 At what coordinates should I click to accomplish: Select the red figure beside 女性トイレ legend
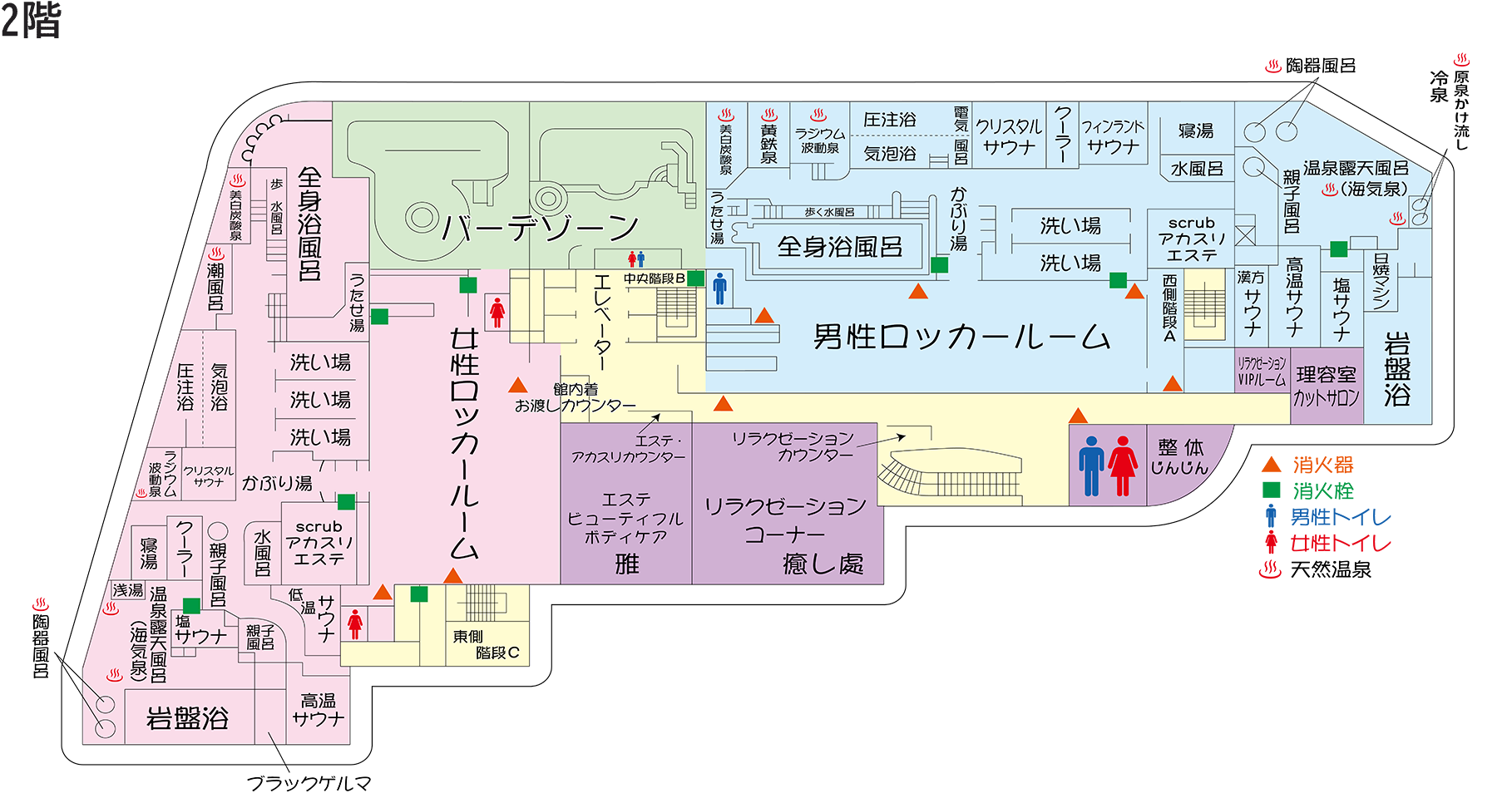pyautogui.click(x=1271, y=543)
